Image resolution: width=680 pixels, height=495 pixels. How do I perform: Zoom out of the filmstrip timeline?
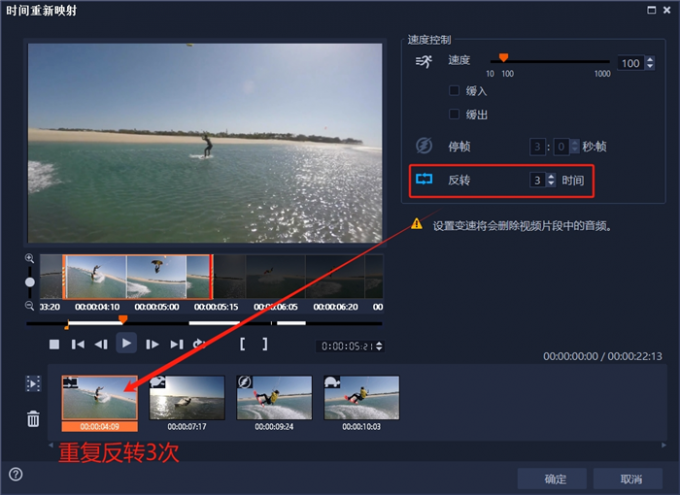tap(29, 306)
